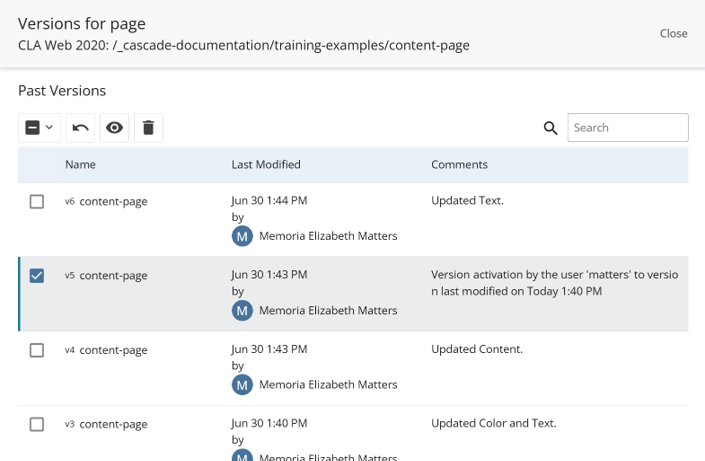Image resolution: width=705 pixels, height=461 pixels.
Task: Open the v4 content-page version name
Action: (x=112, y=350)
